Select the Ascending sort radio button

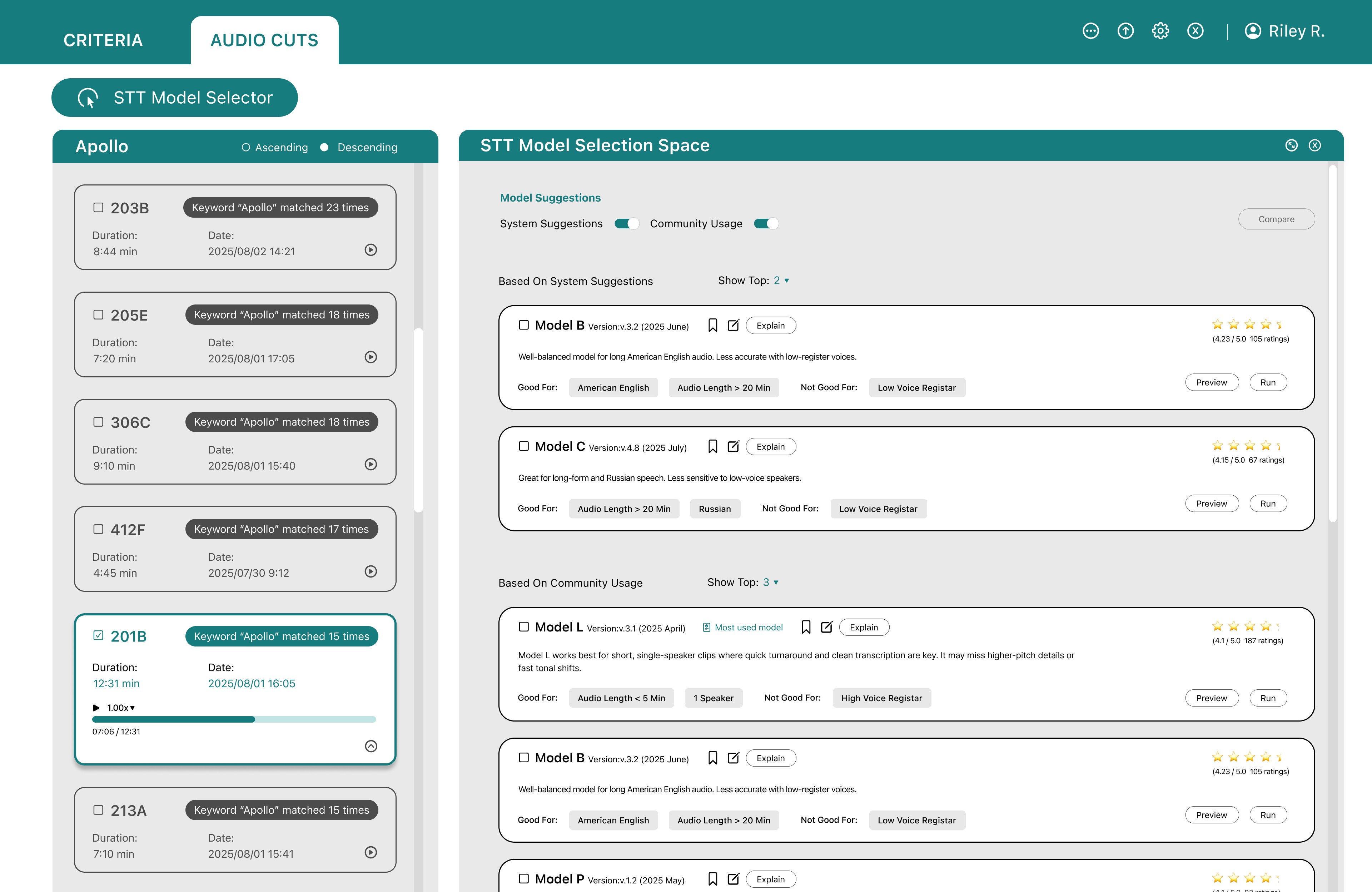click(x=245, y=148)
